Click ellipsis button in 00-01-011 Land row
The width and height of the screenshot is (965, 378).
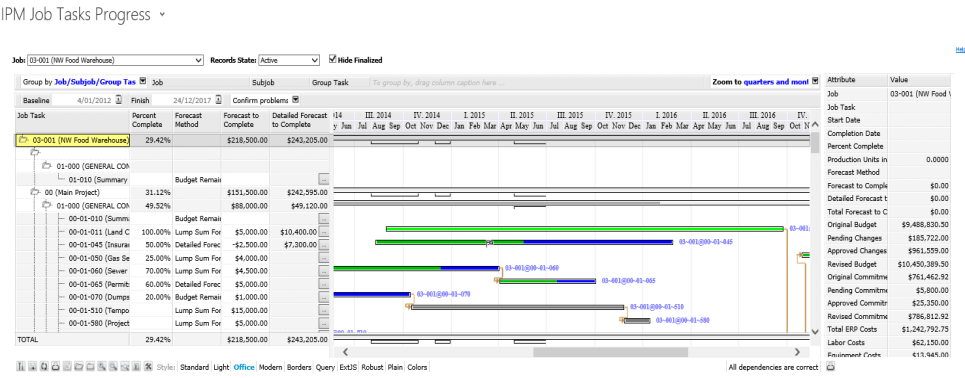[324, 232]
